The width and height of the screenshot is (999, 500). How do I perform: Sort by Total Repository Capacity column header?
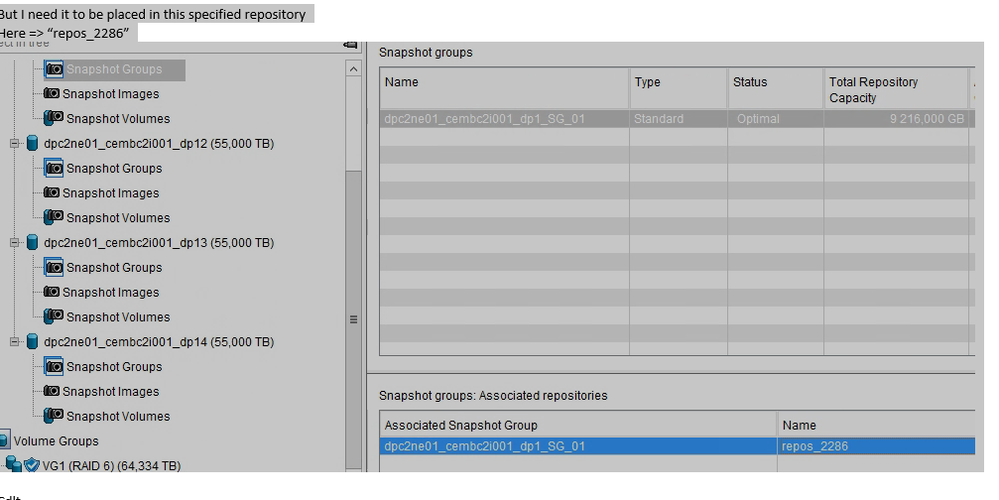893,90
